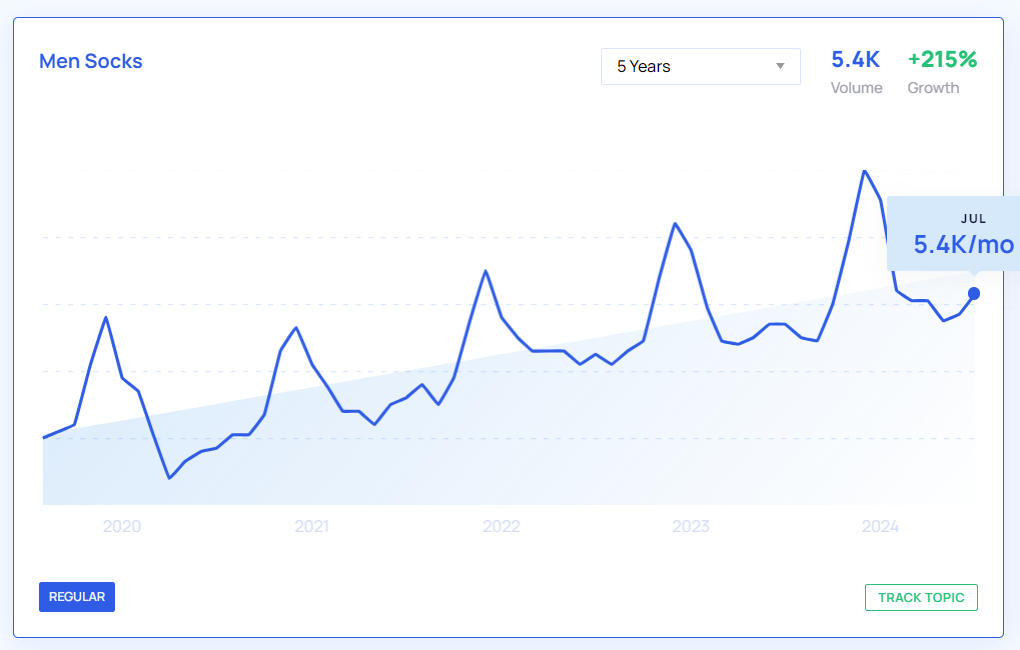Click the highest chart peak near 2024
Viewport: 1020px width, 650px height.
click(x=864, y=171)
